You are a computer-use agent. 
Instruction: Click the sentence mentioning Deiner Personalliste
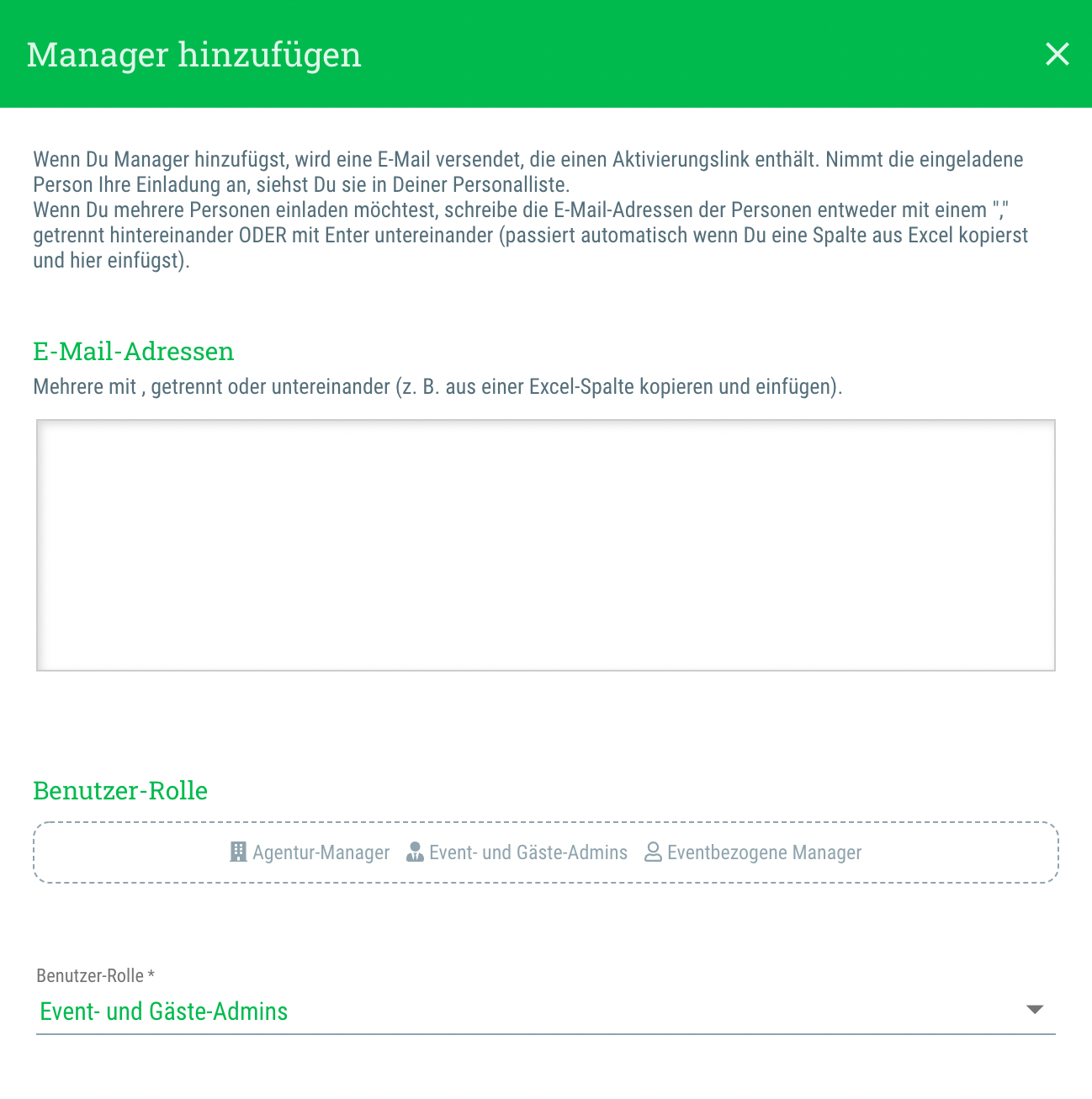pos(301,185)
